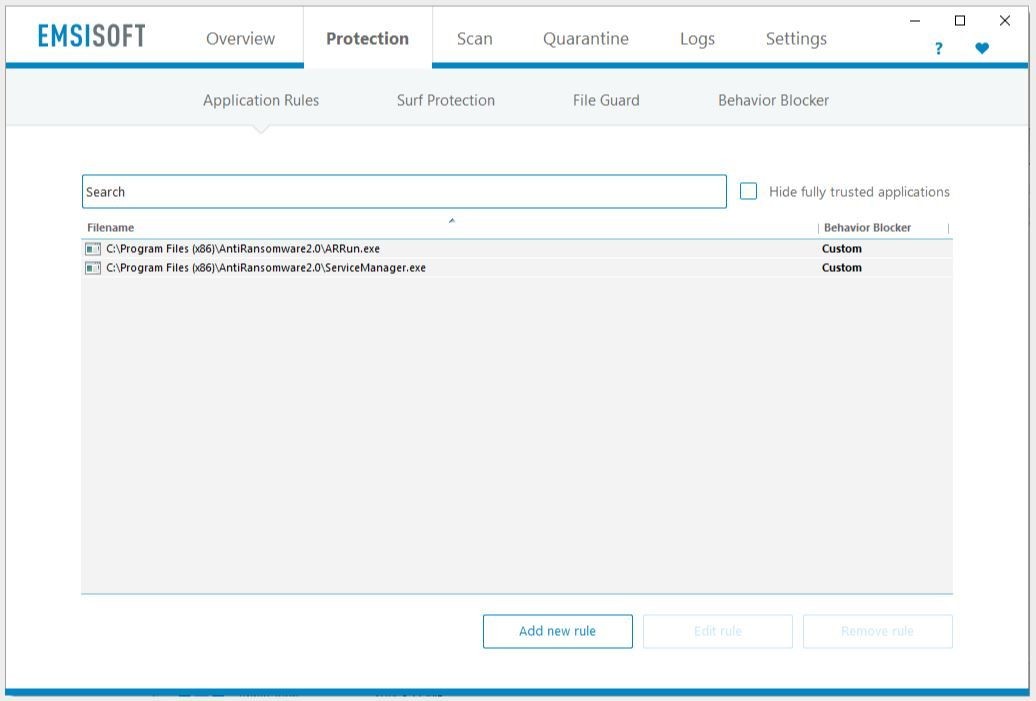Click the Emsisoft logo
The image size is (1036, 701).
(91, 37)
